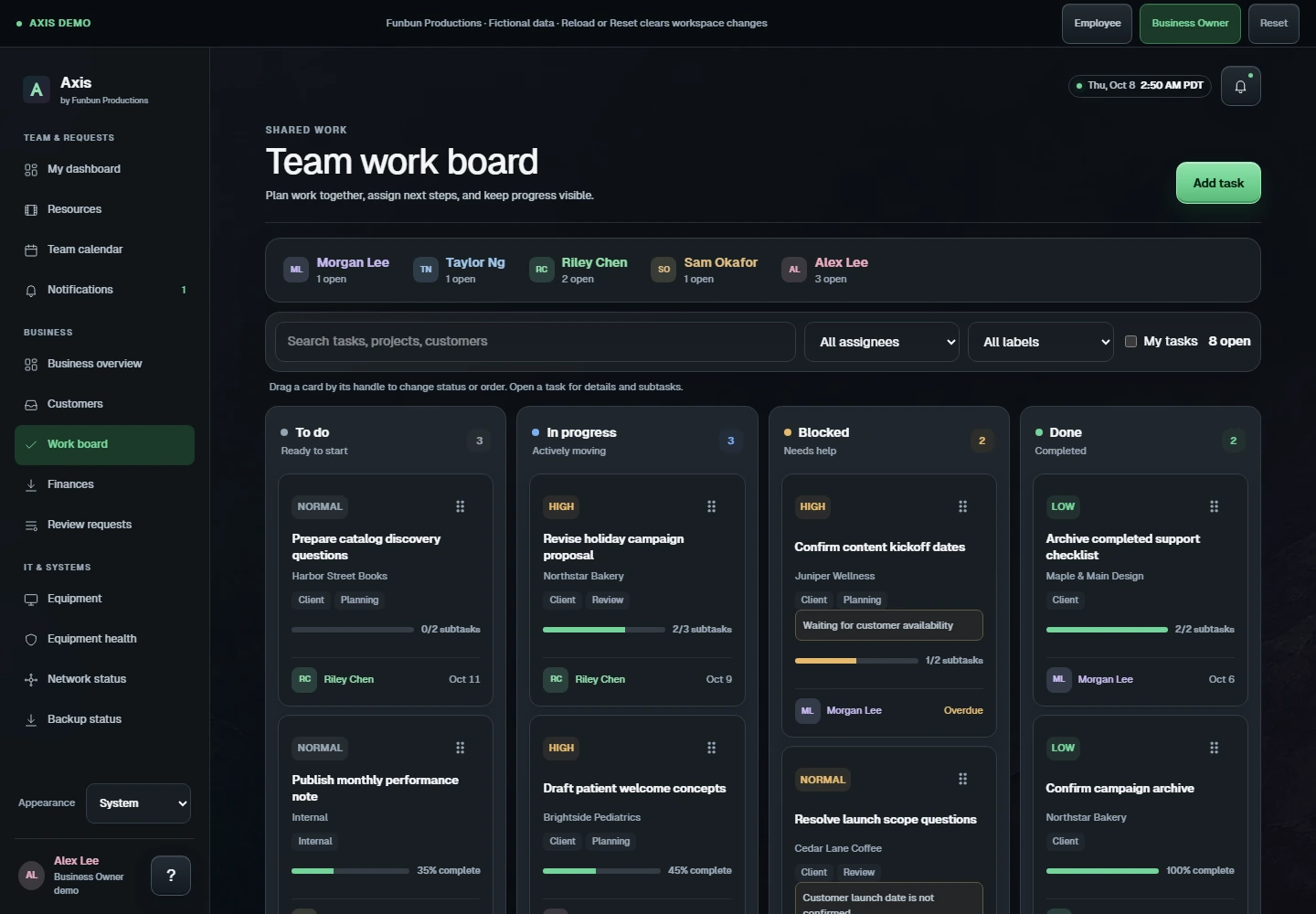
Task: Click the 35% complete progress bar
Action: point(351,871)
